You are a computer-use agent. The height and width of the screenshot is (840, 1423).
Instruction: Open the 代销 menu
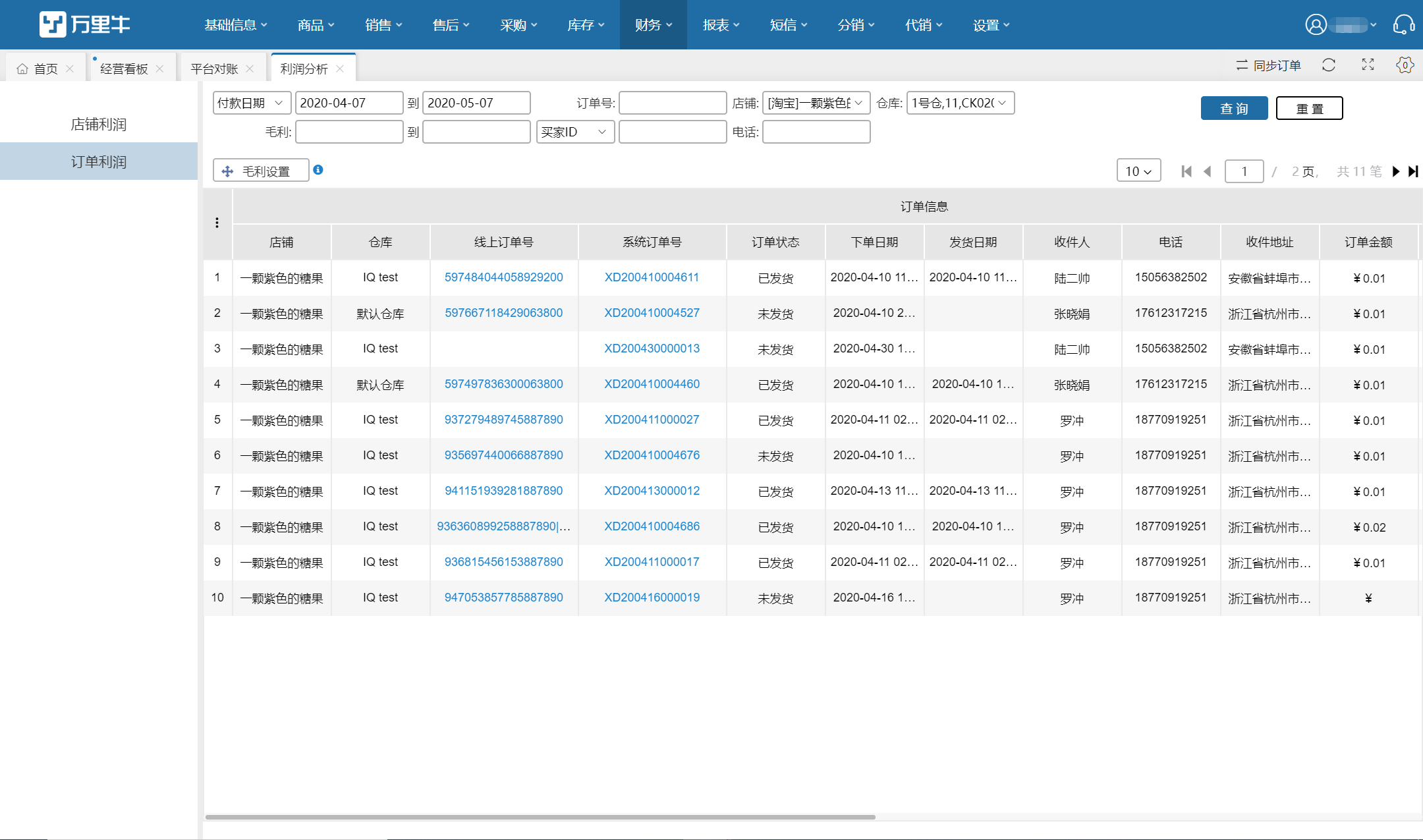(x=923, y=25)
